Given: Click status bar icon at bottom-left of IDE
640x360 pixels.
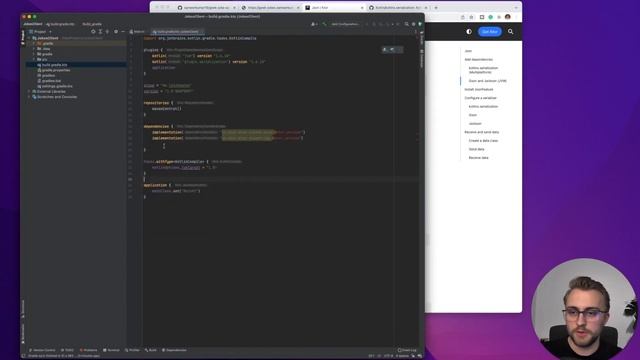Looking at the screenshot, I should tap(24, 356).
